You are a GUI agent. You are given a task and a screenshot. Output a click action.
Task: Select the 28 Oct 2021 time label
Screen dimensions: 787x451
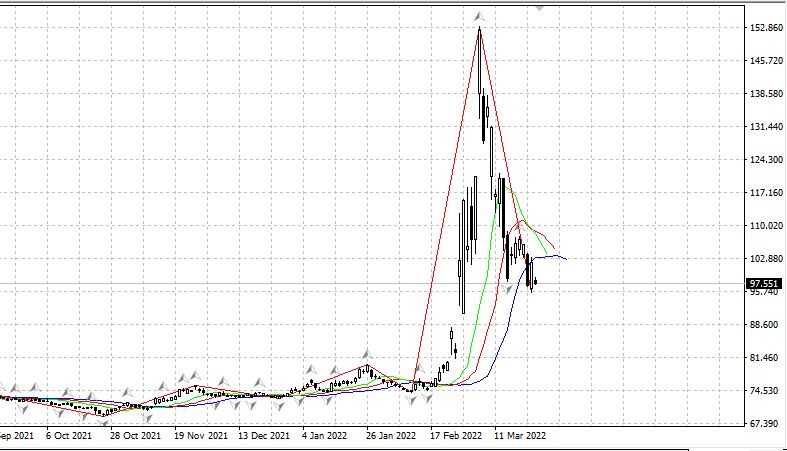(x=135, y=435)
